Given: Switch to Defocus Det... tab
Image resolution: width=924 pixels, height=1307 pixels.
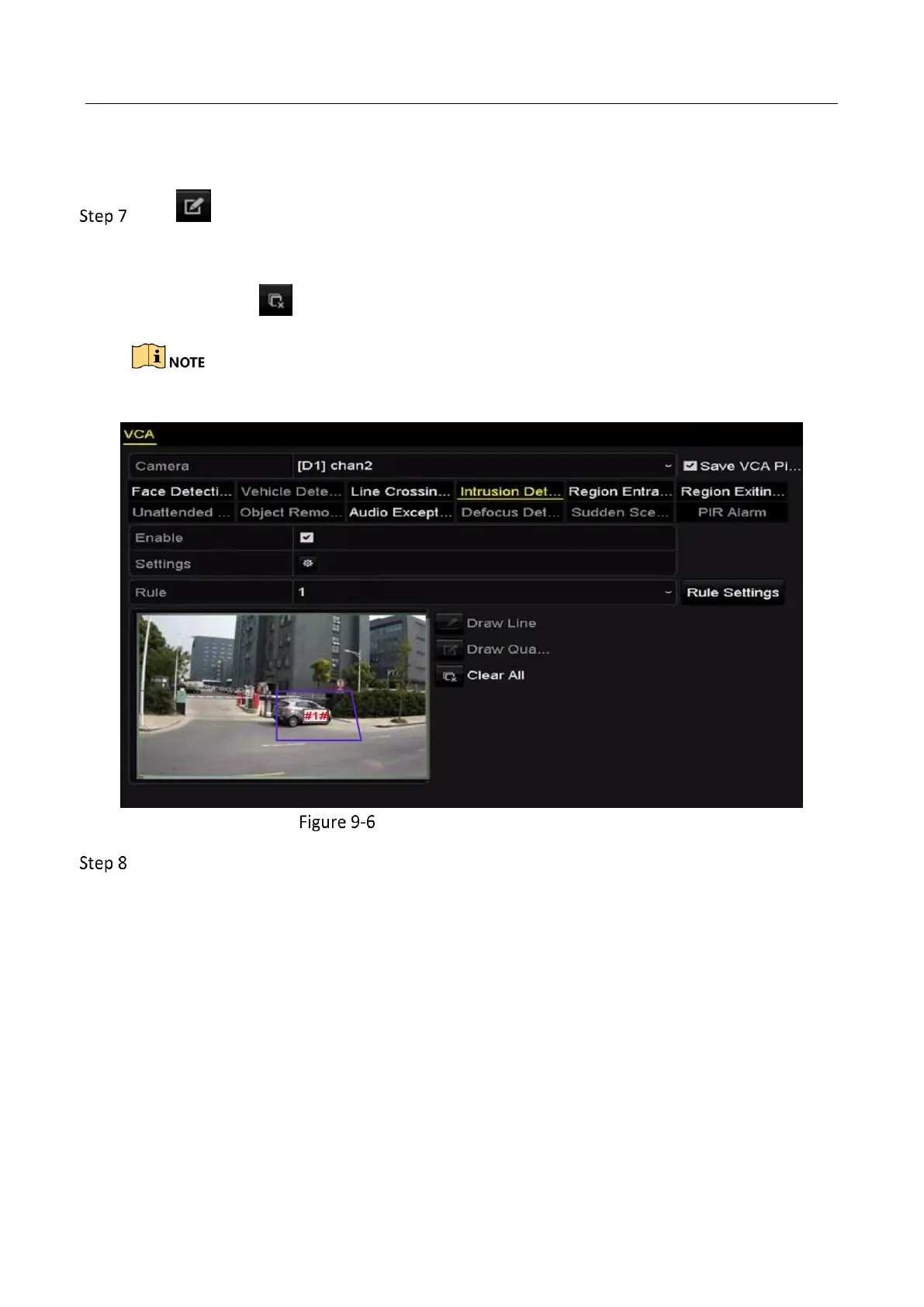Looking at the screenshot, I should click(x=510, y=512).
